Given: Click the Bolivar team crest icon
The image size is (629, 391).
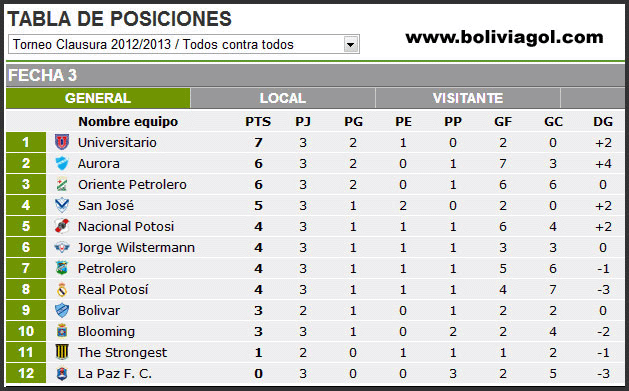Looking at the screenshot, I should click(x=62, y=310).
